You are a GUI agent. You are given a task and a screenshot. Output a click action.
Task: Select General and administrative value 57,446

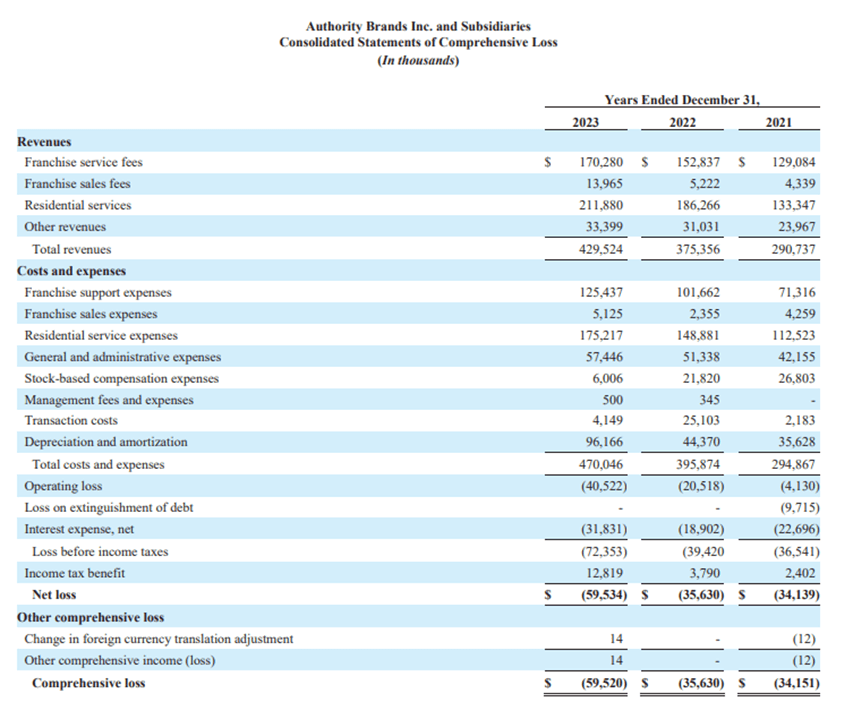(x=604, y=357)
